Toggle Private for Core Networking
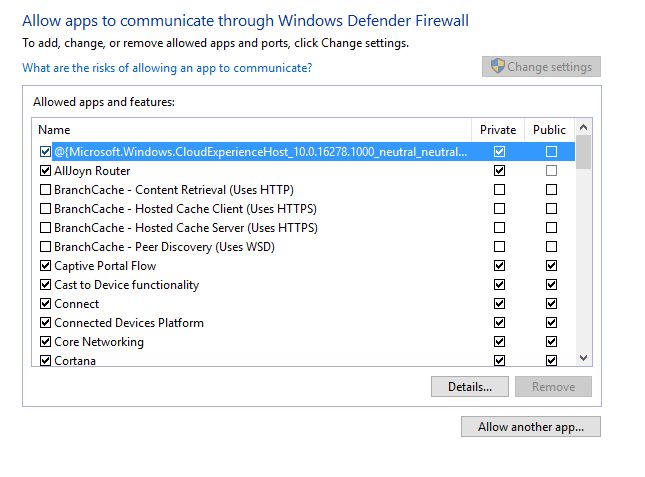 pyautogui.click(x=499, y=341)
